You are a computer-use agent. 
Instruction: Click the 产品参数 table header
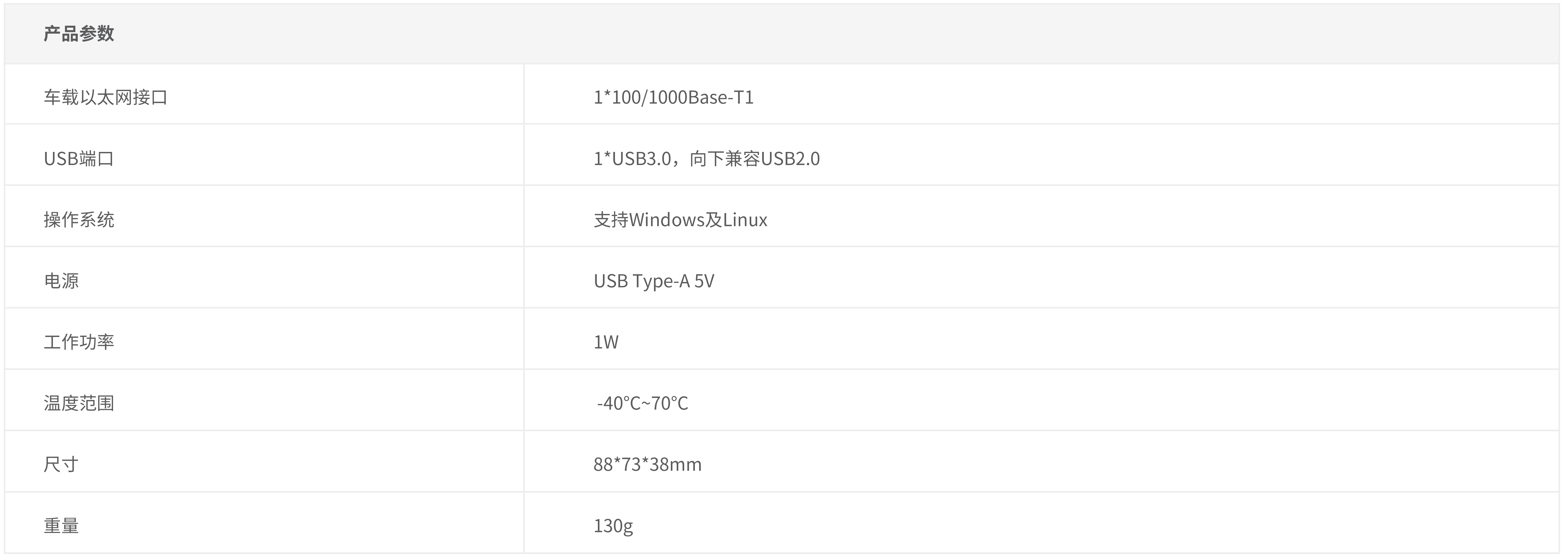coord(79,33)
